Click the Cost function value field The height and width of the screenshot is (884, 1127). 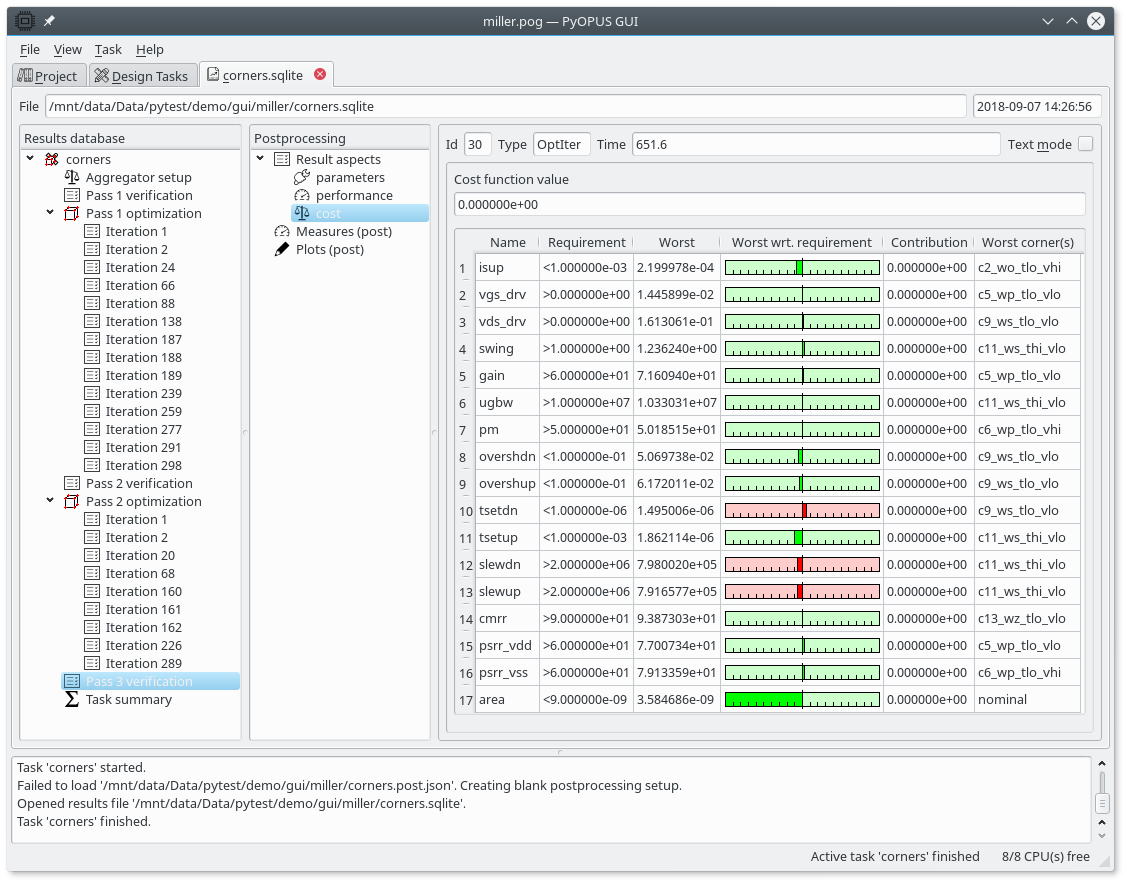pos(769,204)
